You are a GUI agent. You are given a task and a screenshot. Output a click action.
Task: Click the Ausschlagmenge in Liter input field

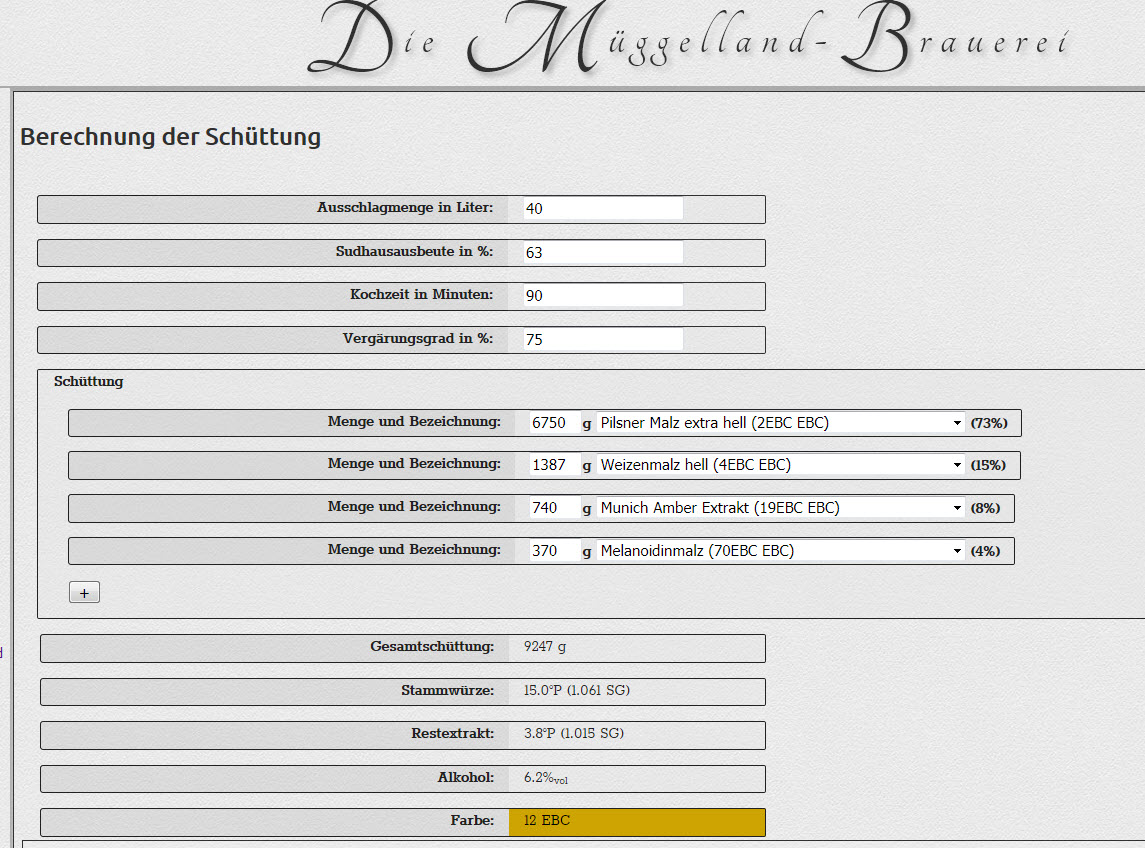(x=602, y=208)
